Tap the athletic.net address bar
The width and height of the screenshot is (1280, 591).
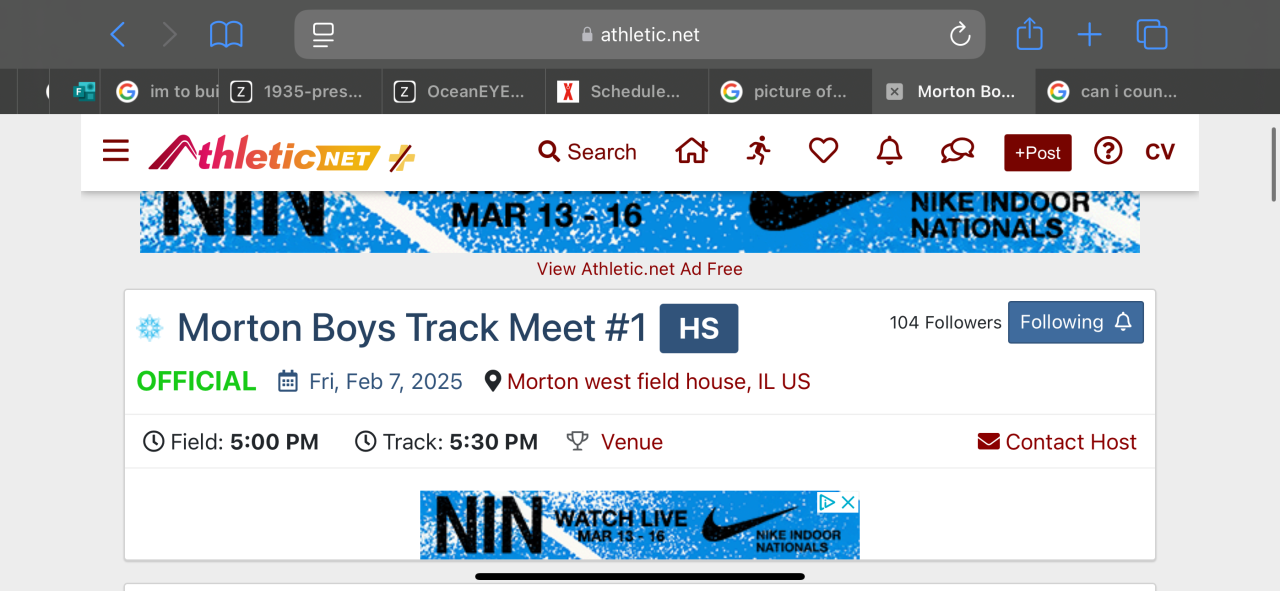[640, 35]
